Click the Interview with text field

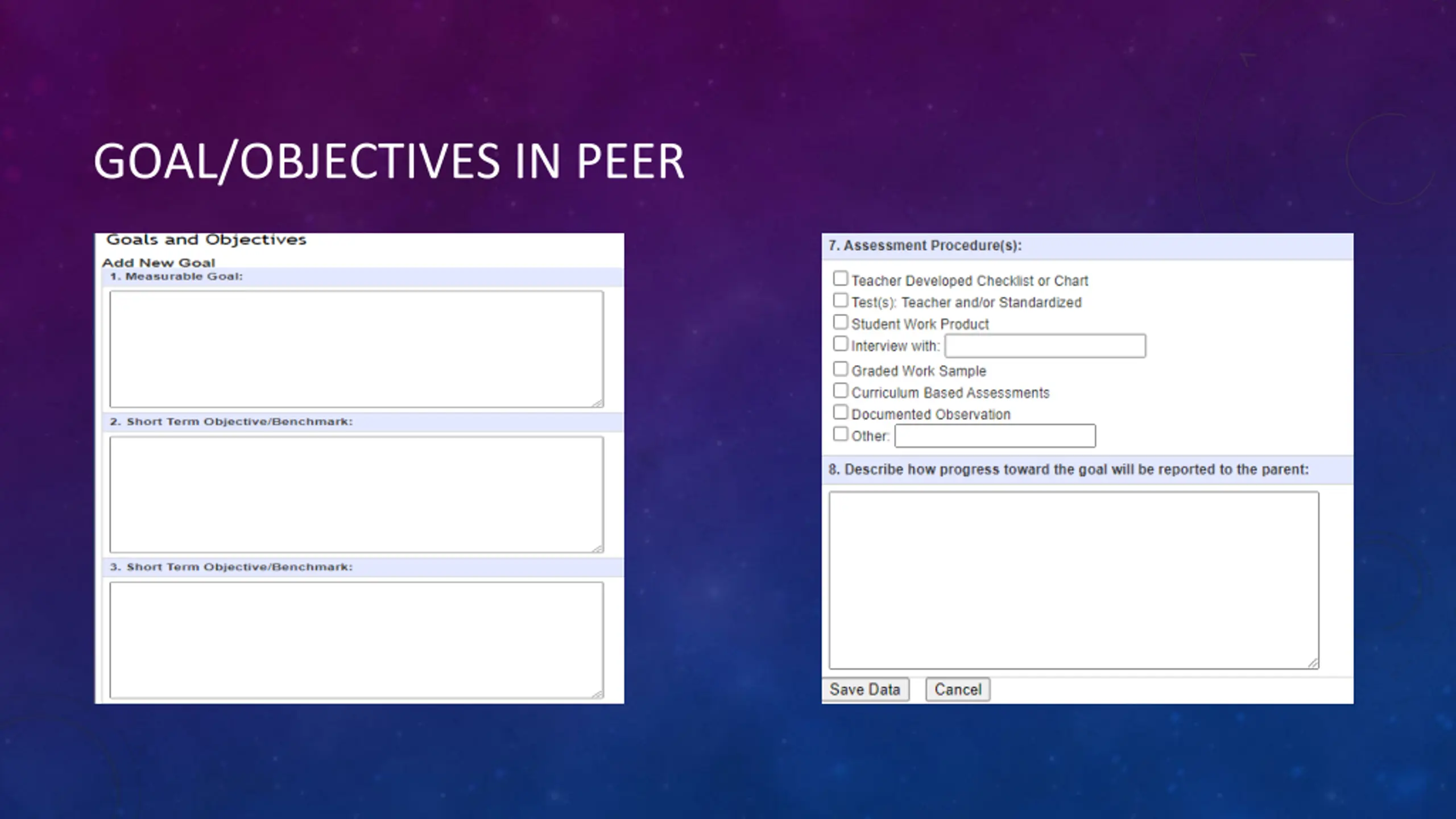coord(1045,346)
